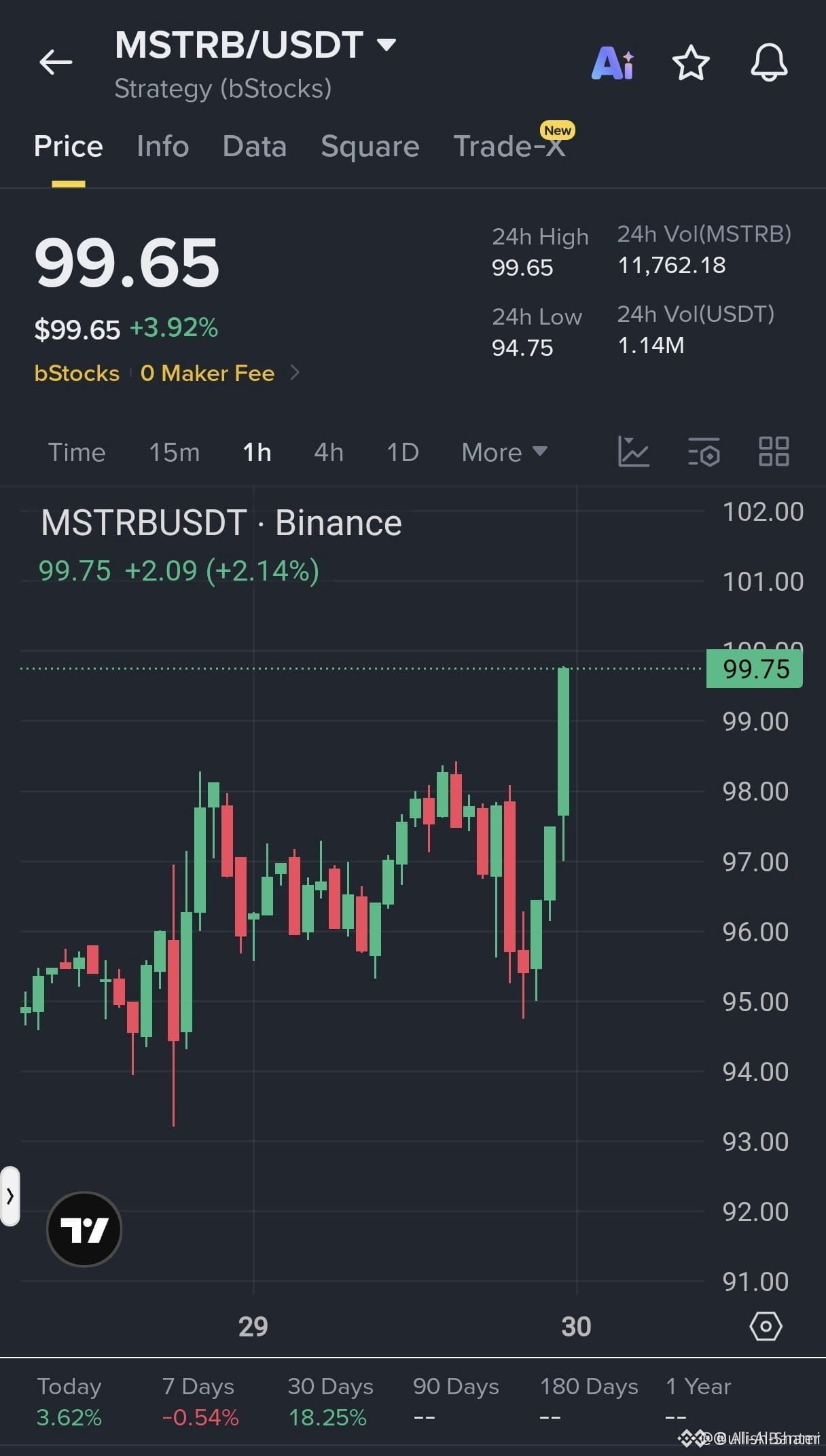The width and height of the screenshot is (826, 1456).
Task: Open the grid layout icon
Action: click(x=774, y=452)
